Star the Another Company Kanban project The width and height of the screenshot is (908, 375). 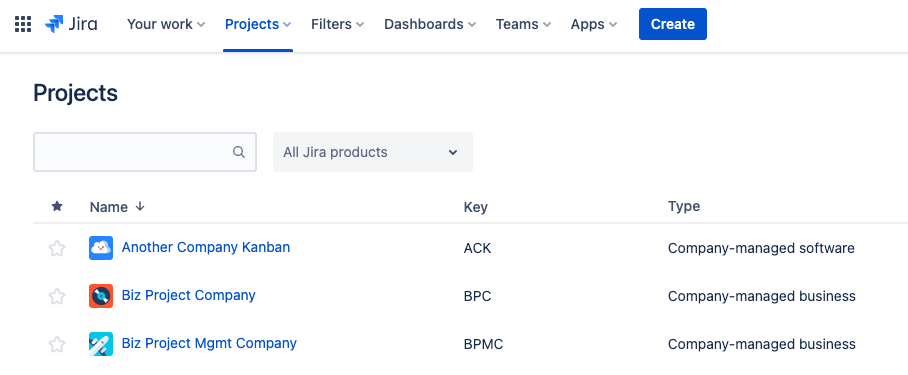57,249
